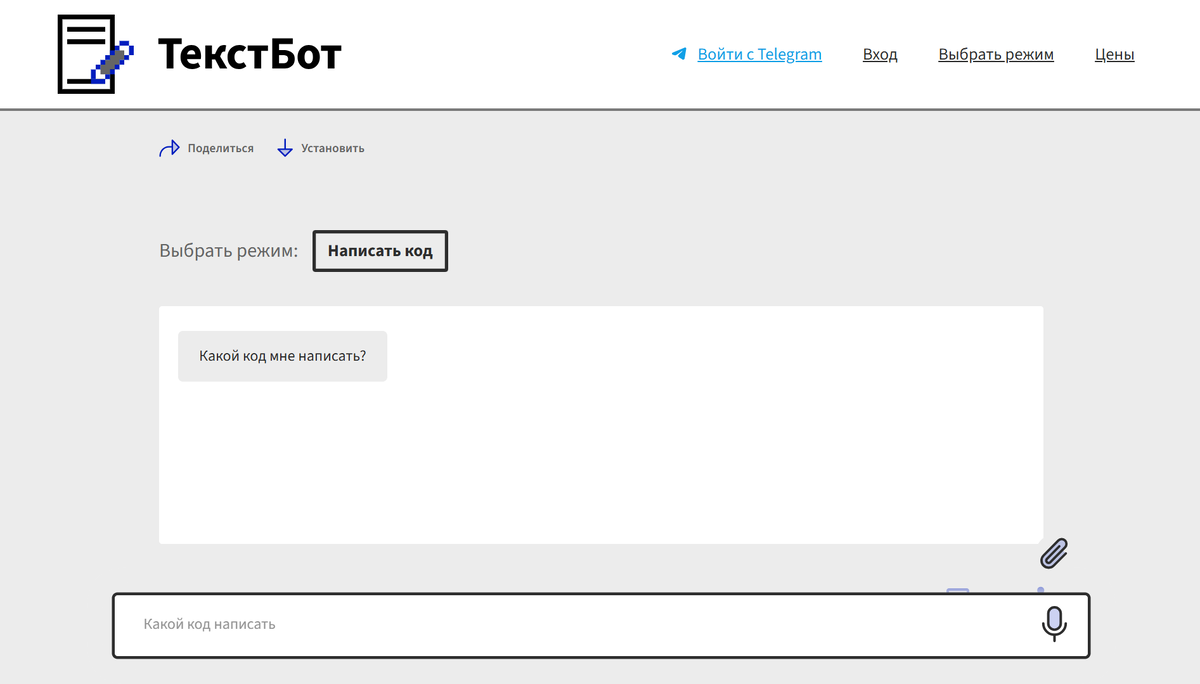
Task: Click the Установить text label
Action: (x=333, y=148)
